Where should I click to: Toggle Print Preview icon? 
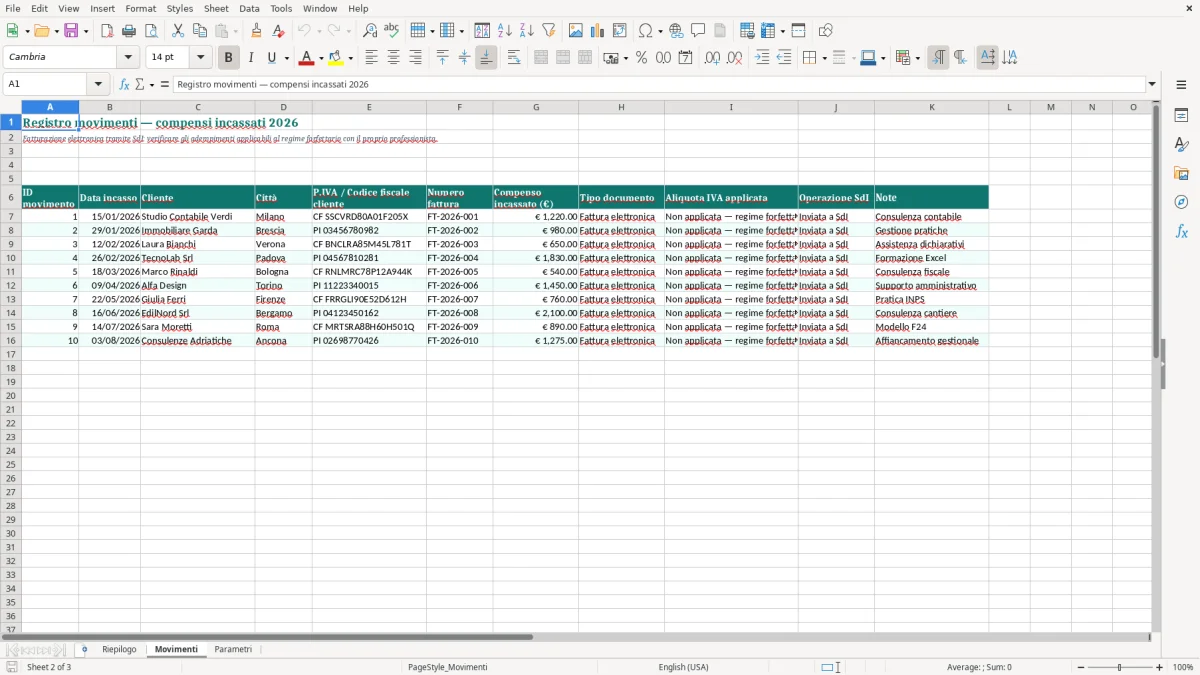(151, 31)
